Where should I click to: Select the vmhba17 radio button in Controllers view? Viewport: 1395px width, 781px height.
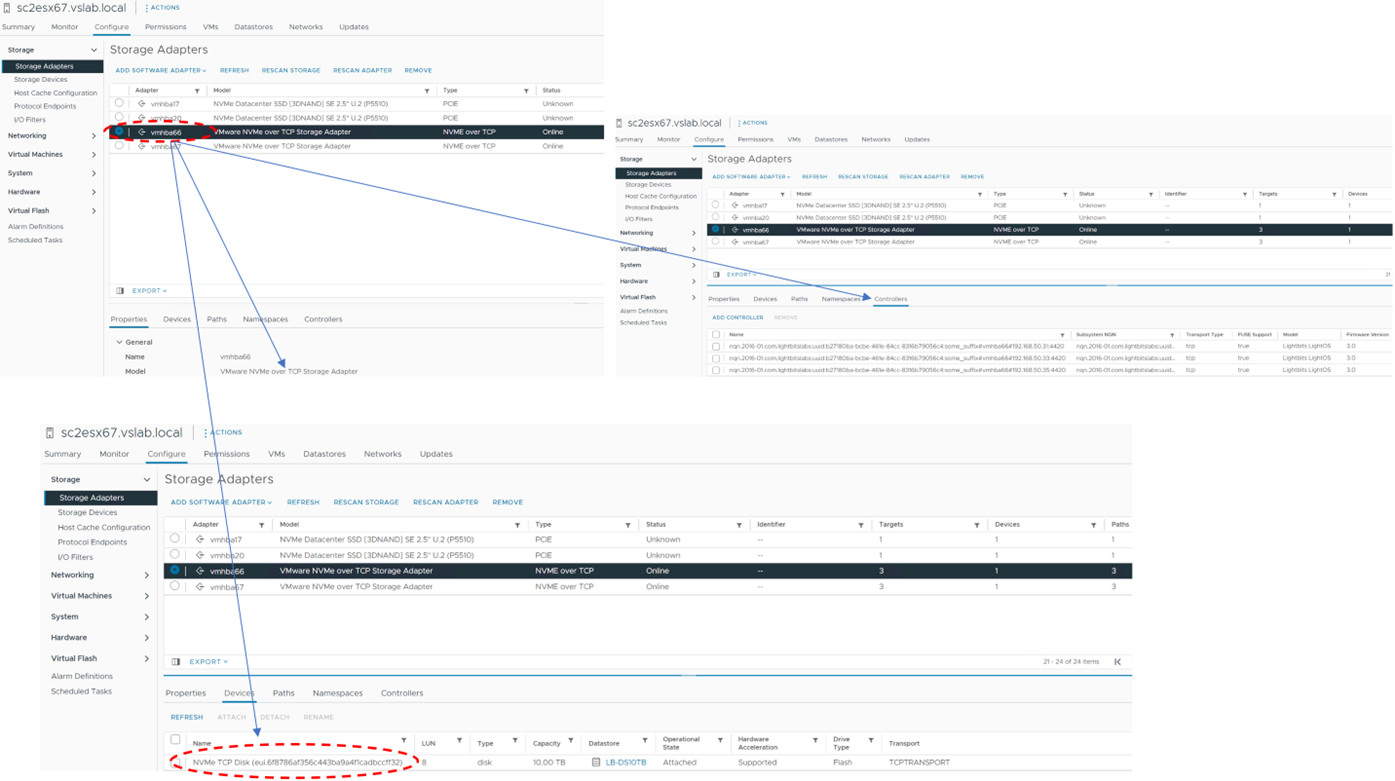[716, 205]
